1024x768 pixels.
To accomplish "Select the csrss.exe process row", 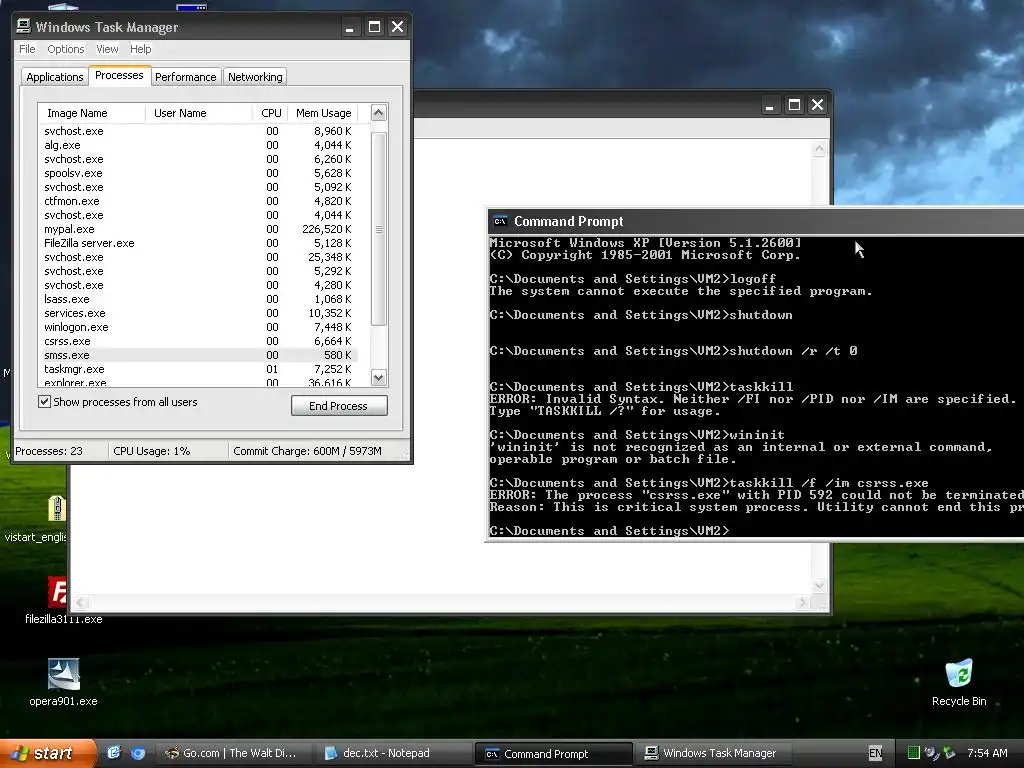I will click(x=198, y=341).
